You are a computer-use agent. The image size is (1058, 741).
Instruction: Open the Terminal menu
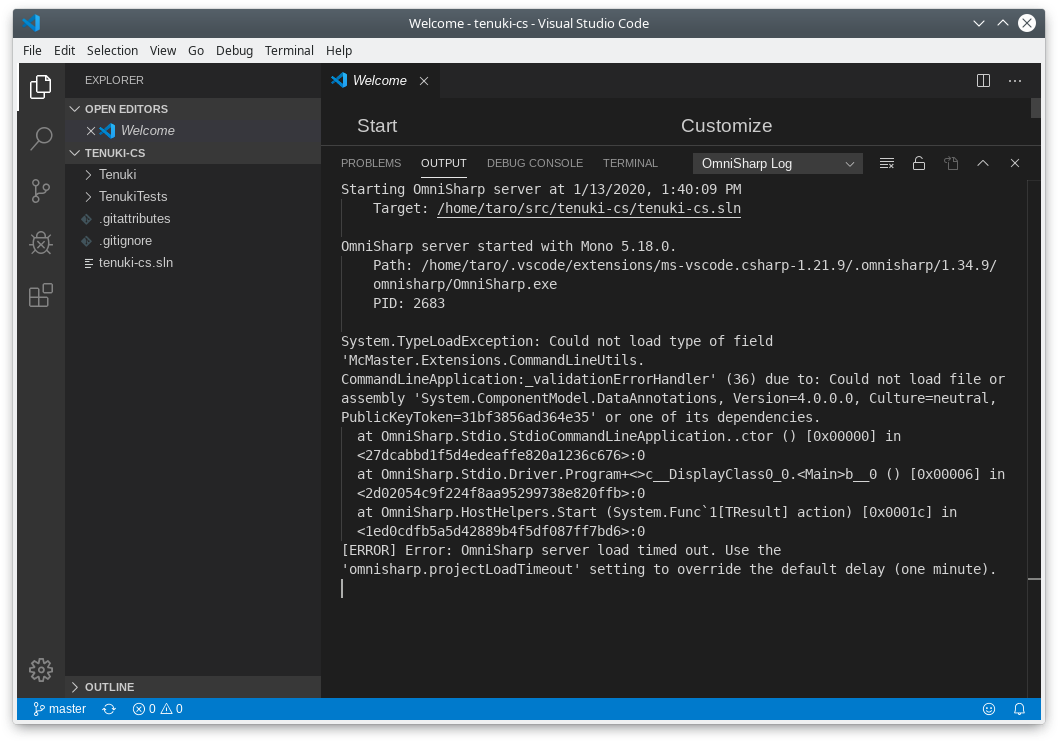pos(289,50)
